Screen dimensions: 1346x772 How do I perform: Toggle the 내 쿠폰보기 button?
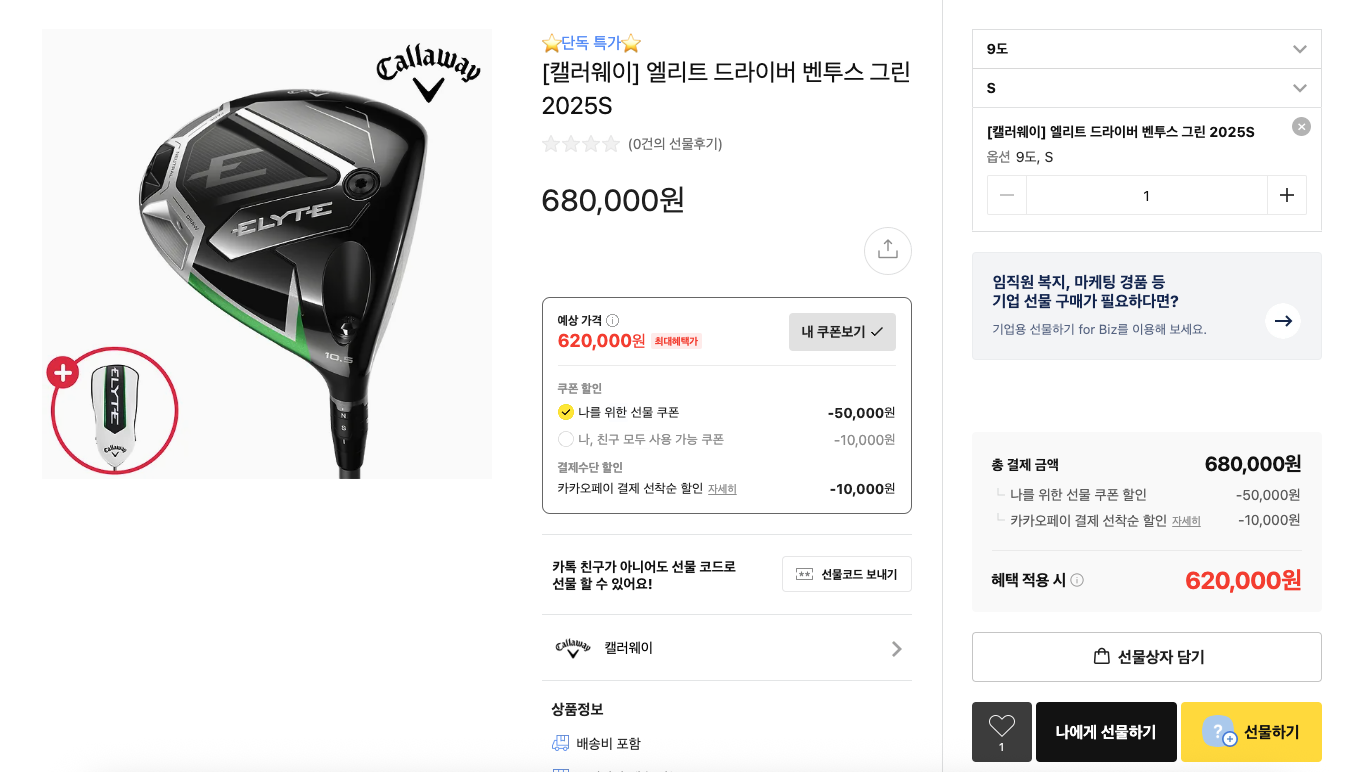pos(841,332)
